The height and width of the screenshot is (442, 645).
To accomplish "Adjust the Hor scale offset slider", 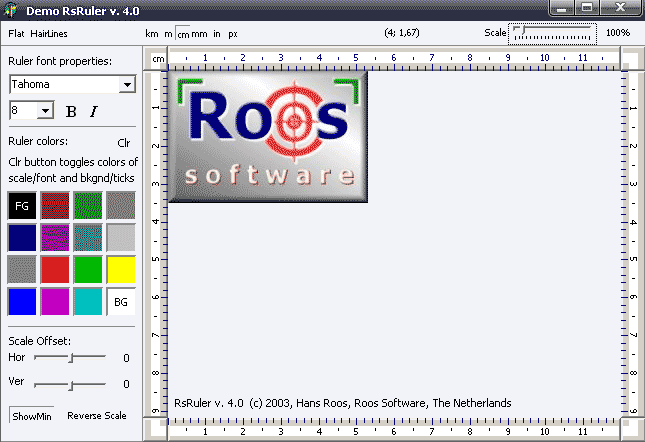I will [x=70, y=358].
